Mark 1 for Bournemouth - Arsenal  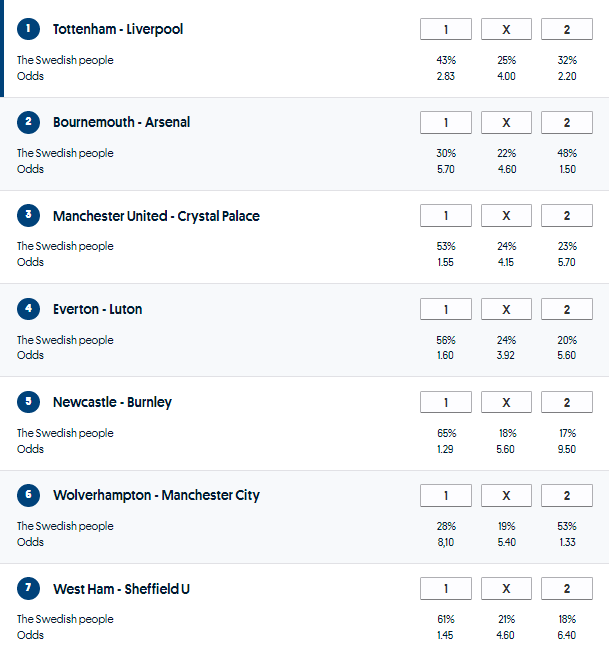(x=446, y=123)
